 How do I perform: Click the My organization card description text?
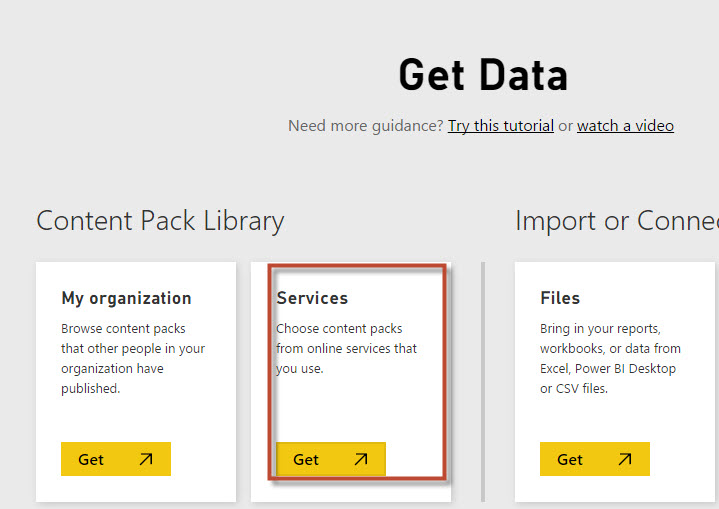[132, 358]
